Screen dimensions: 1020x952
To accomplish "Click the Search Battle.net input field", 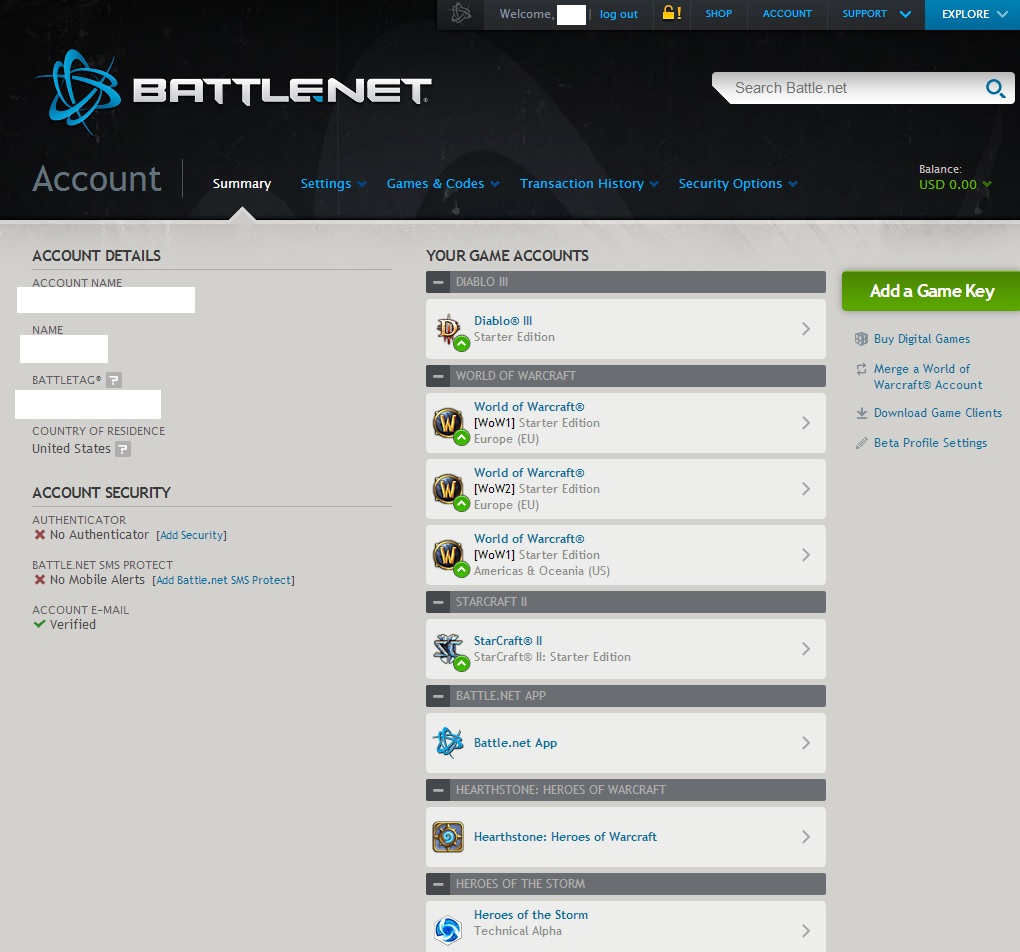I will pos(852,88).
